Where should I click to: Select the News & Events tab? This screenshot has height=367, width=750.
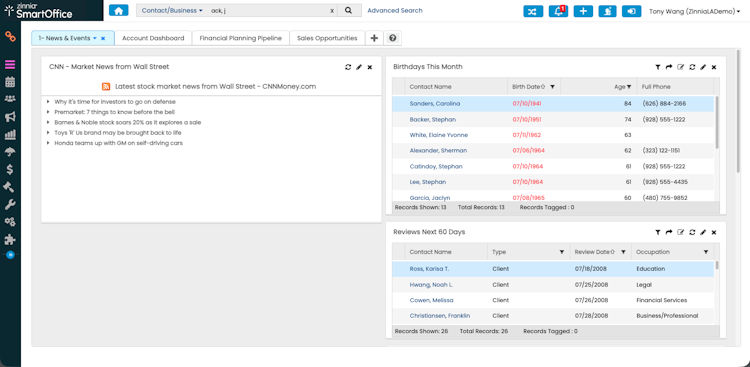(x=65, y=38)
